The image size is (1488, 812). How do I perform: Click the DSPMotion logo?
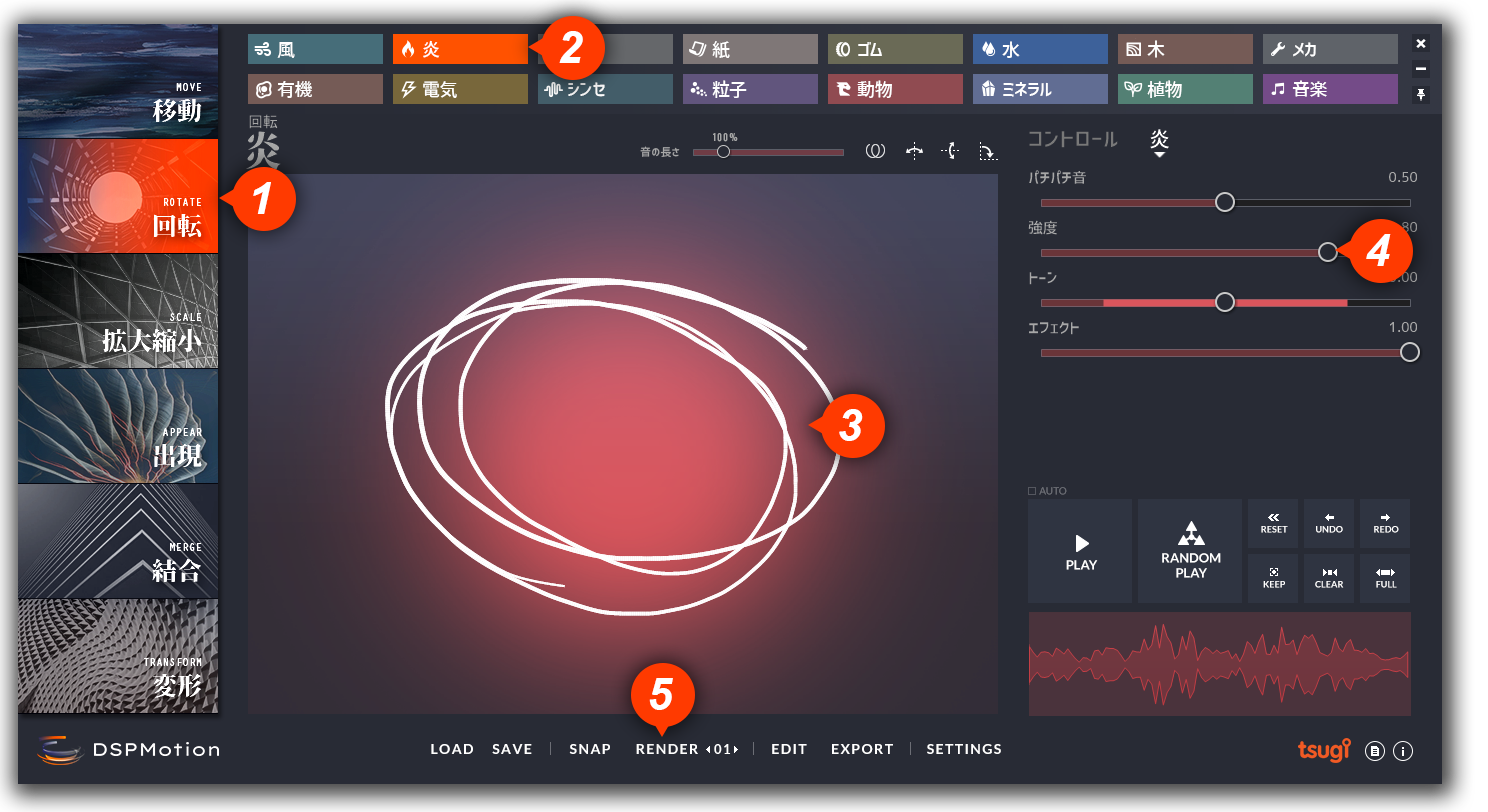pos(128,750)
